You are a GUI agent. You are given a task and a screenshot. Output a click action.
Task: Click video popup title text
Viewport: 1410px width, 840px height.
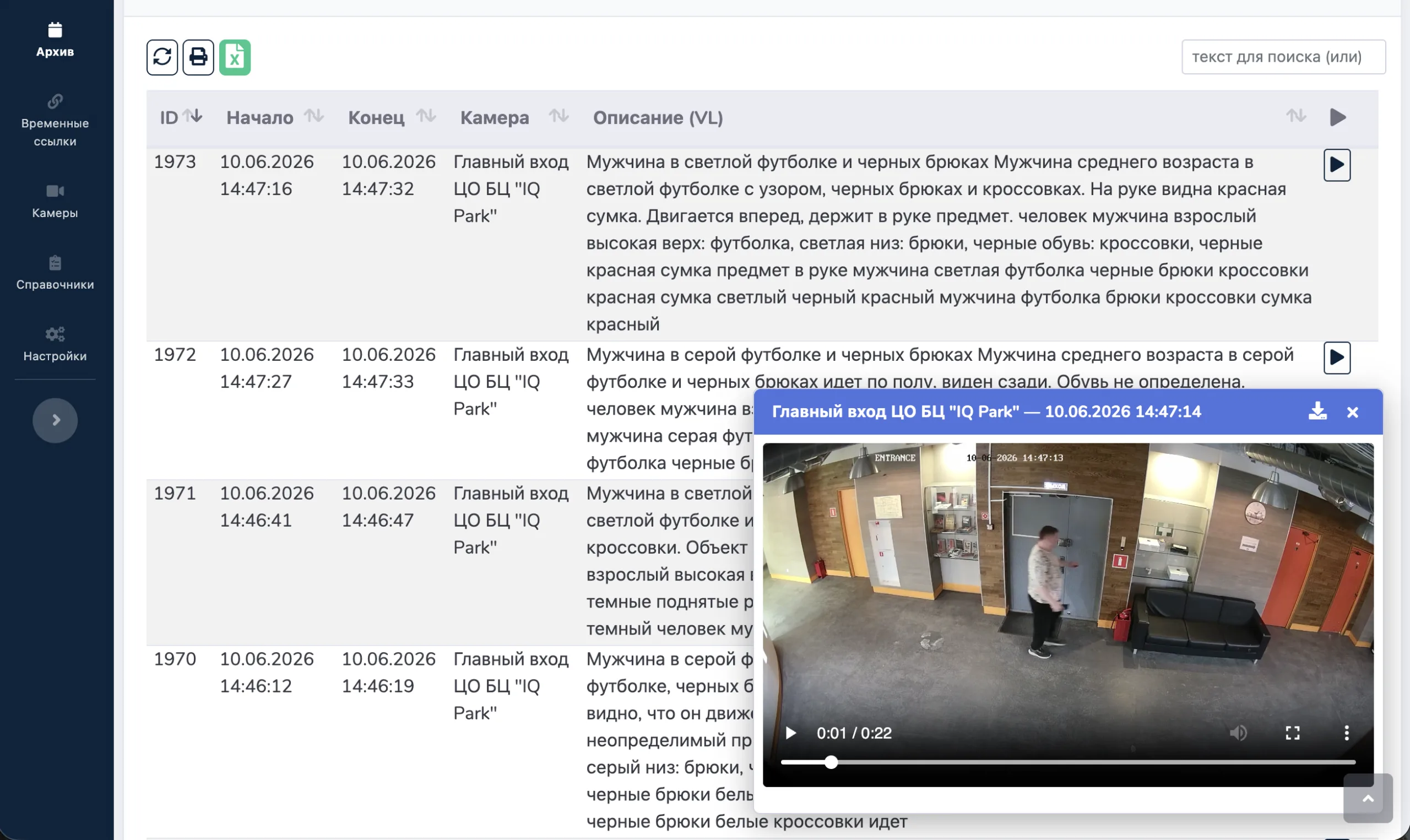(986, 411)
